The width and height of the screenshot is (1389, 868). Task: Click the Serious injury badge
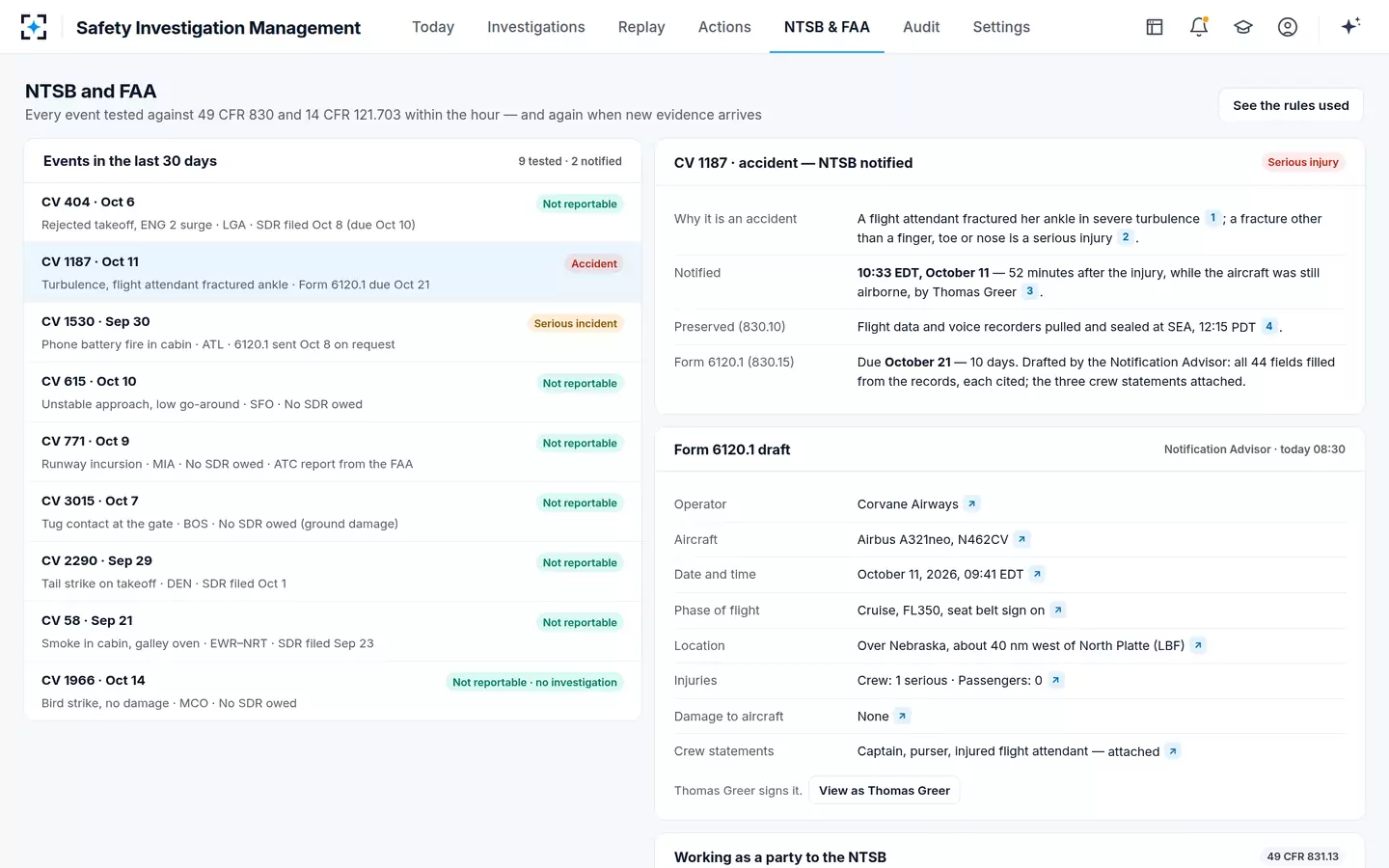point(1303,162)
